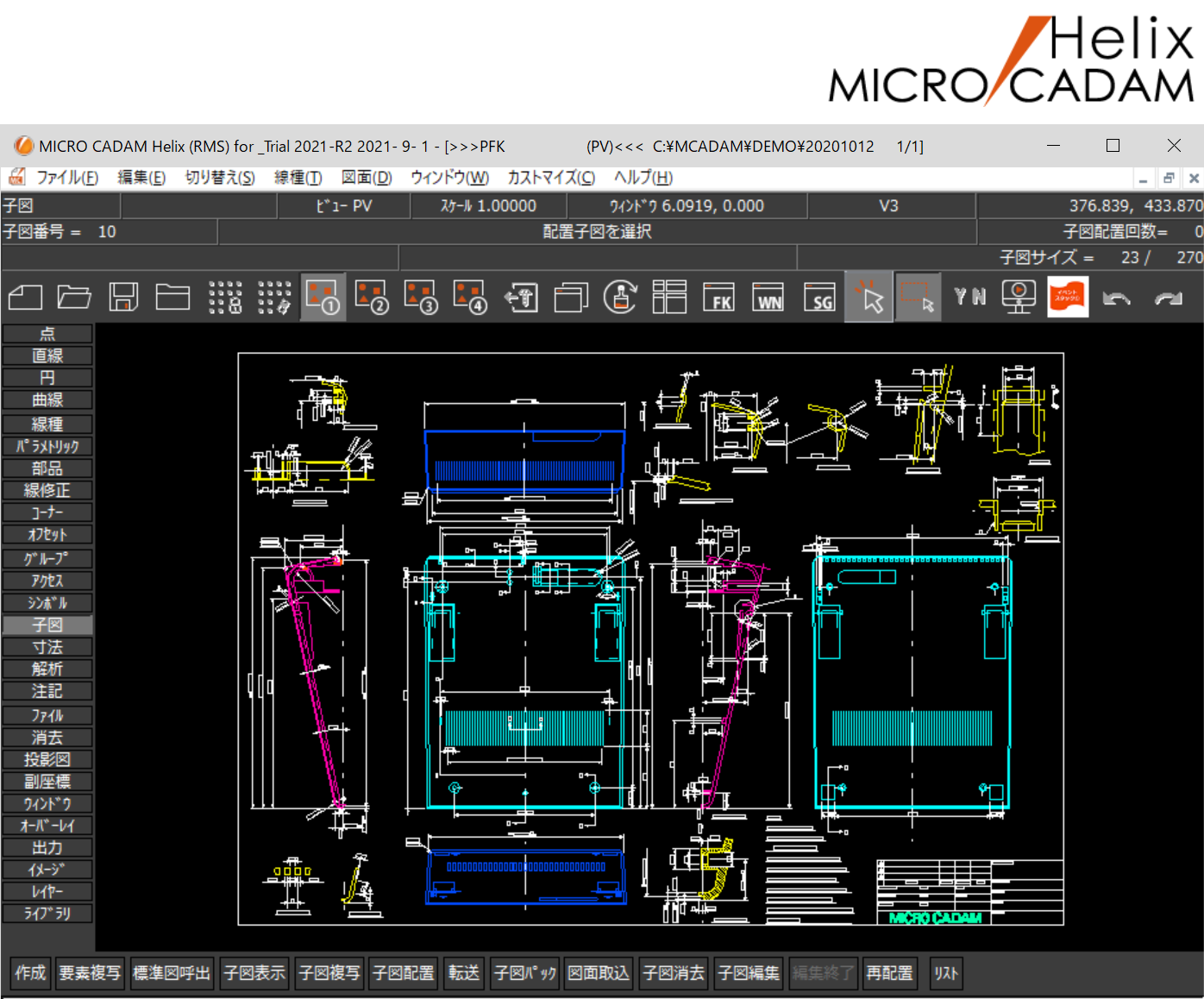Click the SG toolbar icon
1204x999 pixels.
click(x=818, y=298)
